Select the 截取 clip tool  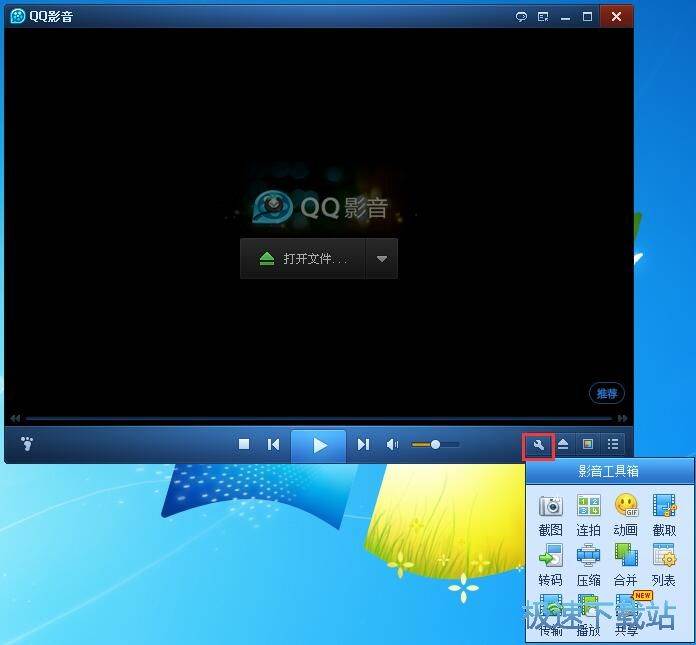pos(664,516)
